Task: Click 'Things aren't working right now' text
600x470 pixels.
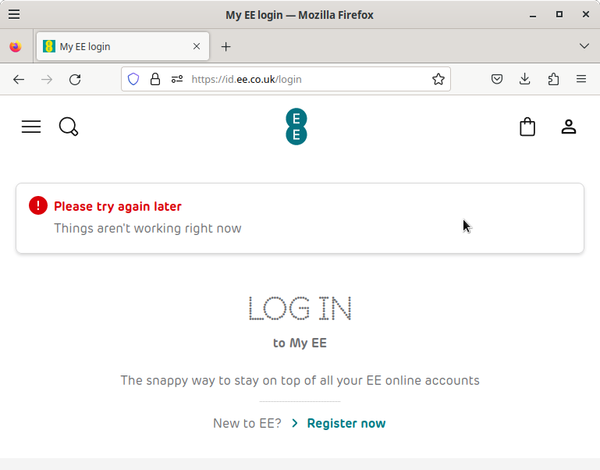Action: [x=147, y=228]
